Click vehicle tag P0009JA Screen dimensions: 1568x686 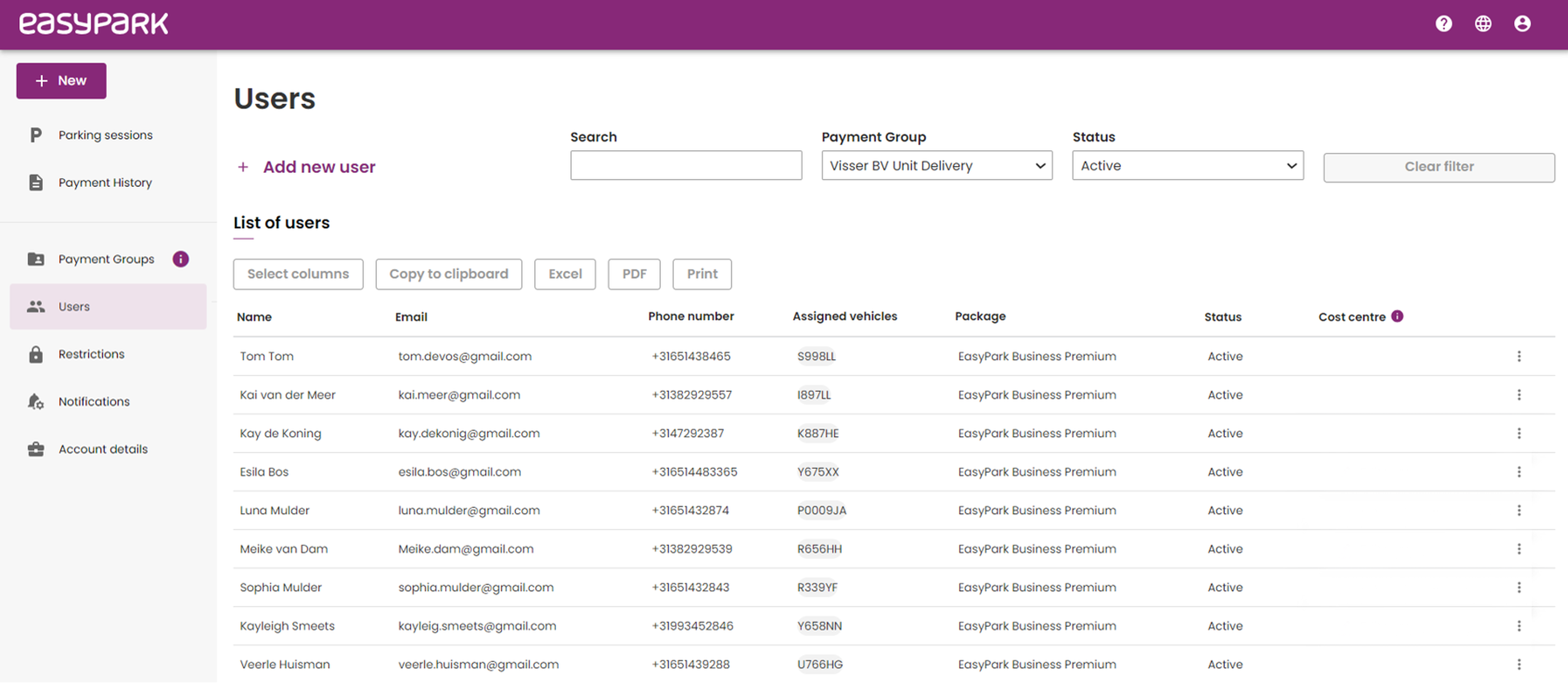click(x=821, y=510)
